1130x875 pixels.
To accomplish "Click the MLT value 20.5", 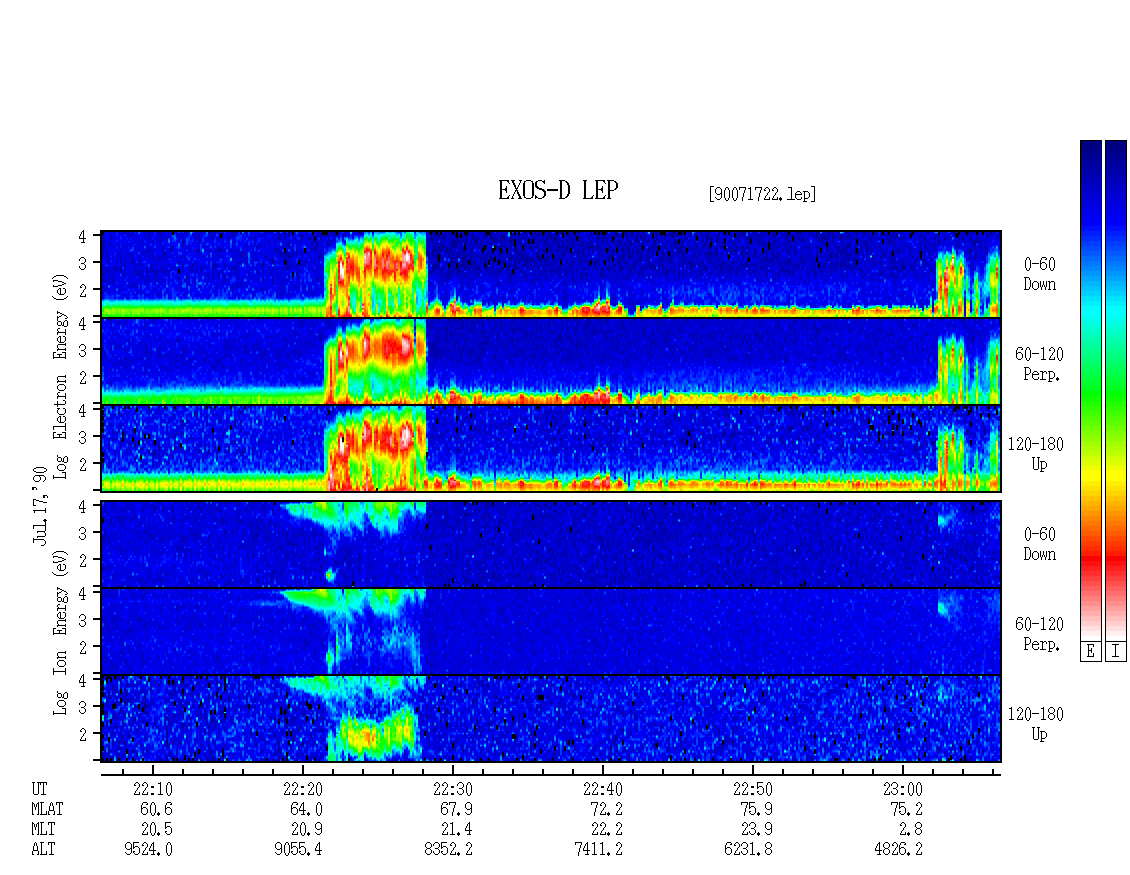I will click(156, 830).
